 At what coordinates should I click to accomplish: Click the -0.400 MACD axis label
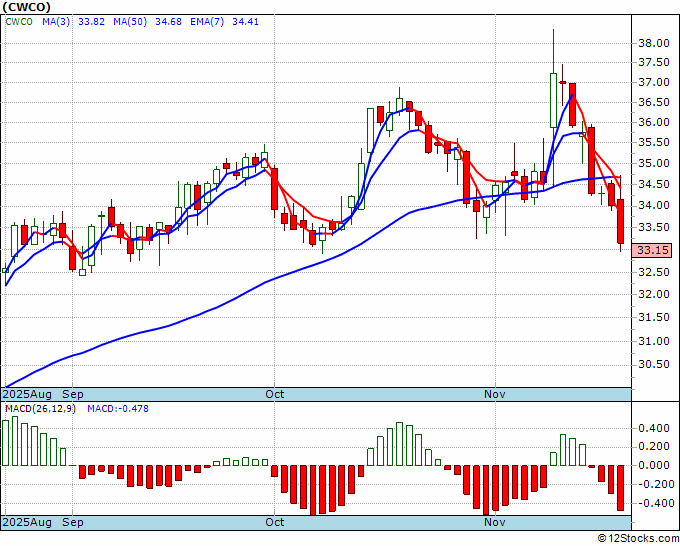point(652,503)
